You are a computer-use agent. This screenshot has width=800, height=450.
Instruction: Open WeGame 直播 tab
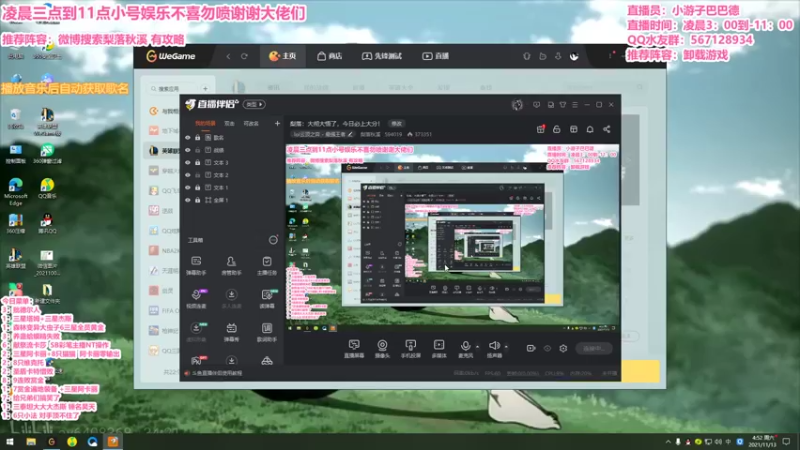tap(435, 56)
